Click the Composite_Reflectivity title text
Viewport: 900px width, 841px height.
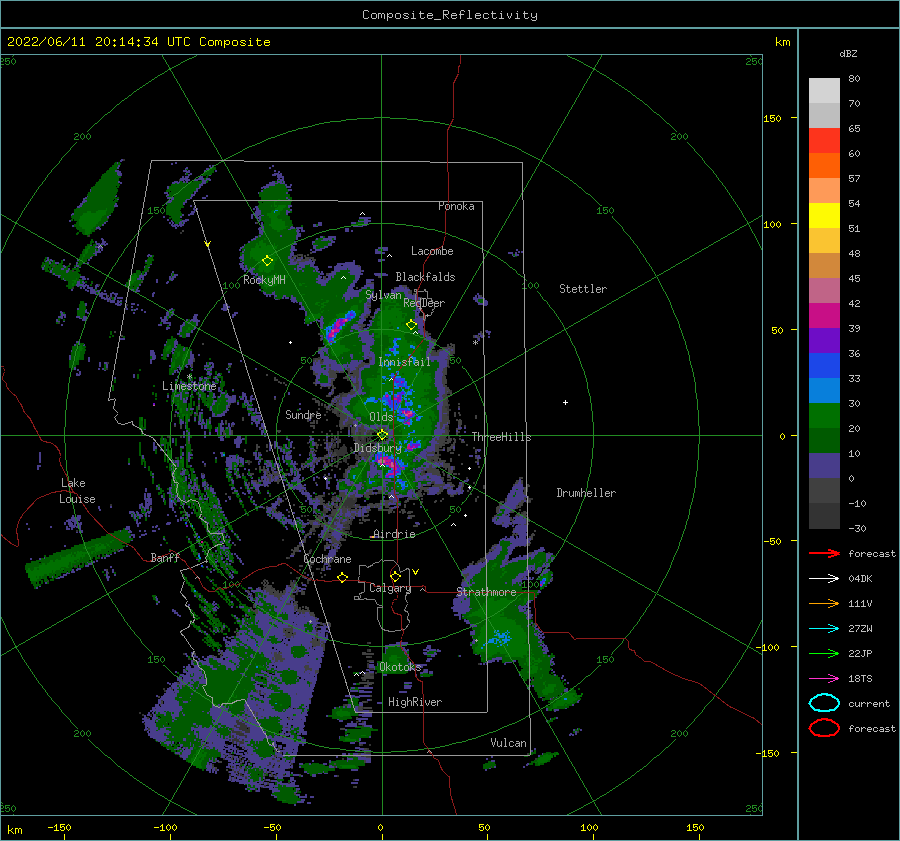coord(450,15)
